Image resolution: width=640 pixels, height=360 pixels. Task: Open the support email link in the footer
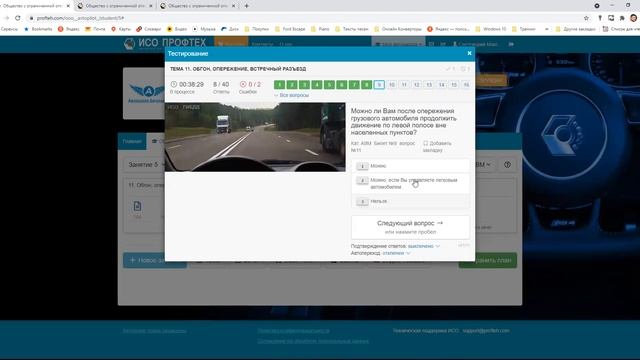pos(486,331)
